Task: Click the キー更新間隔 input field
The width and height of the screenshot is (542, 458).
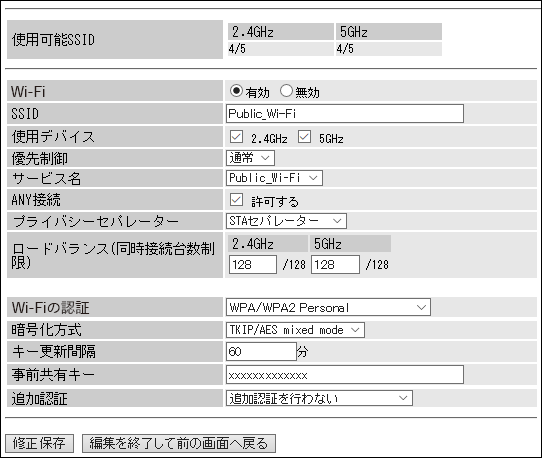Action: (261, 352)
